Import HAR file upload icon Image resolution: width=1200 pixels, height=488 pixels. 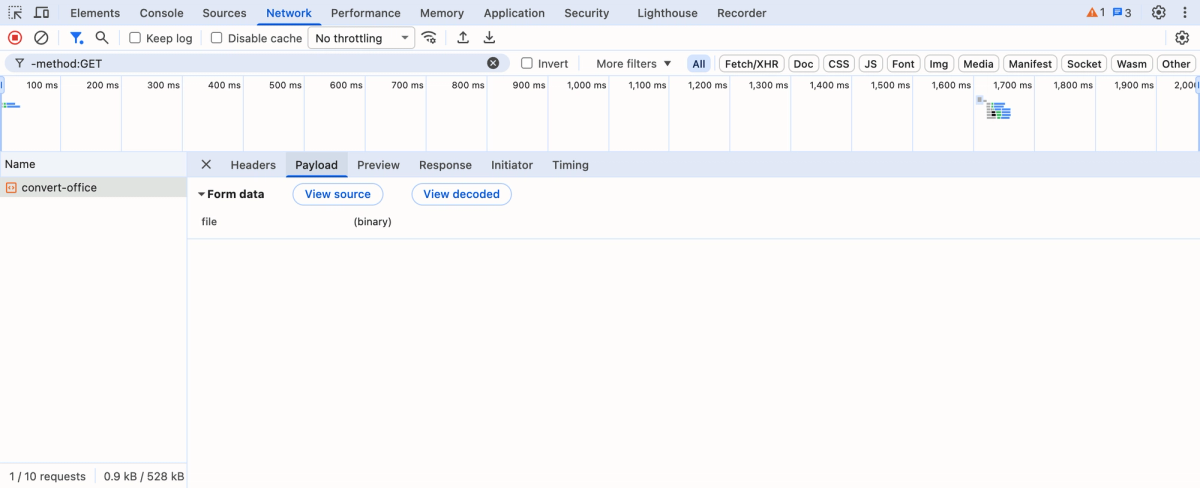tap(463, 38)
